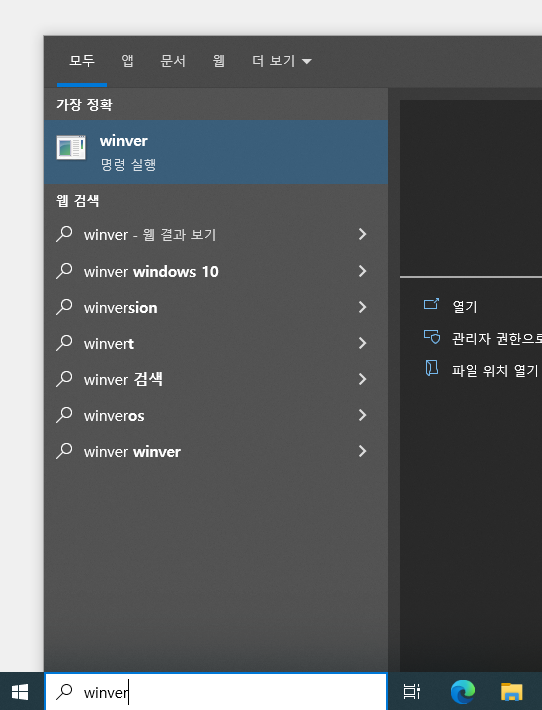542x710 pixels.
Task: Click the Windows Start button
Action: [20, 692]
